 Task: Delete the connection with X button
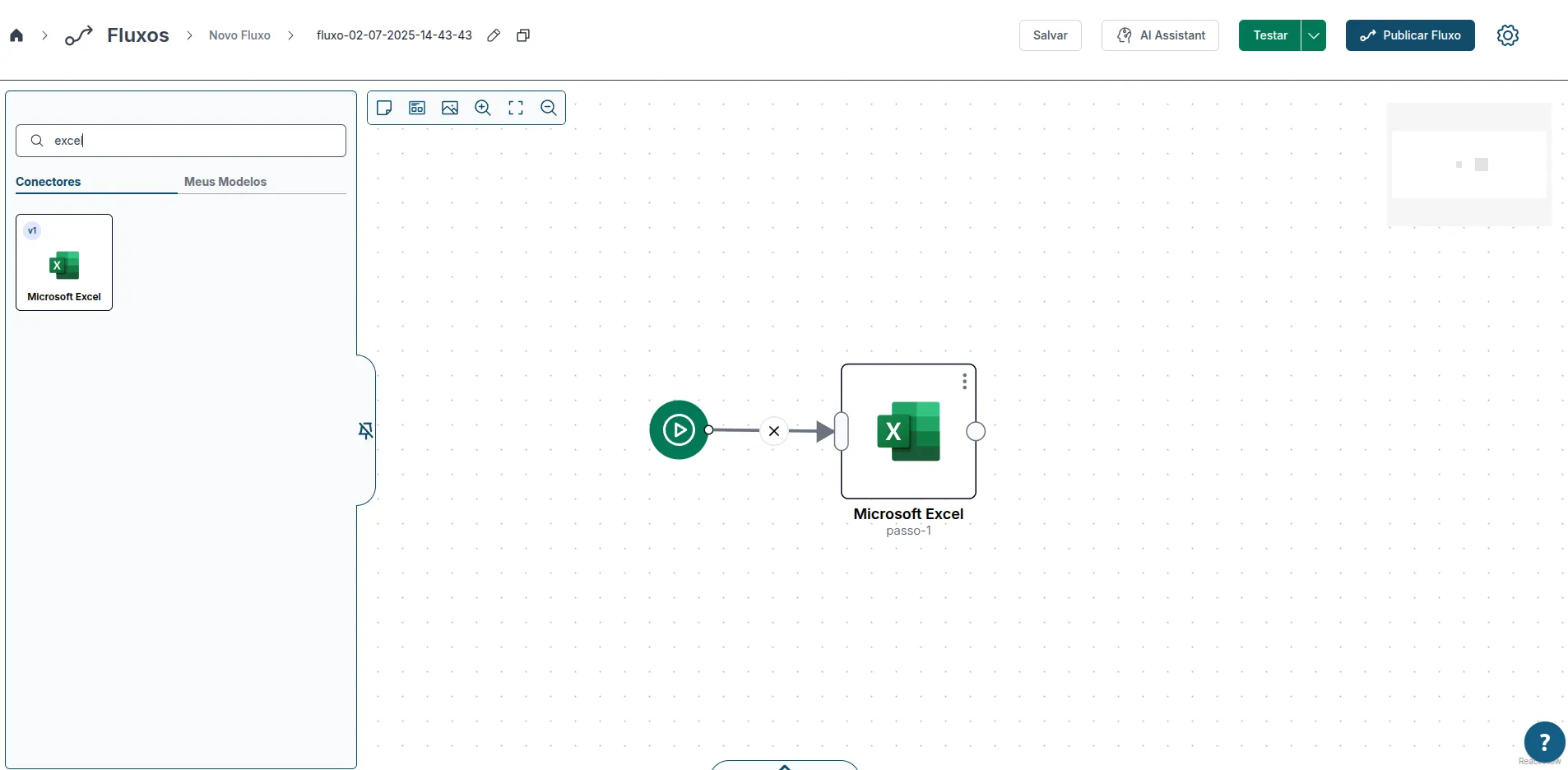(774, 431)
